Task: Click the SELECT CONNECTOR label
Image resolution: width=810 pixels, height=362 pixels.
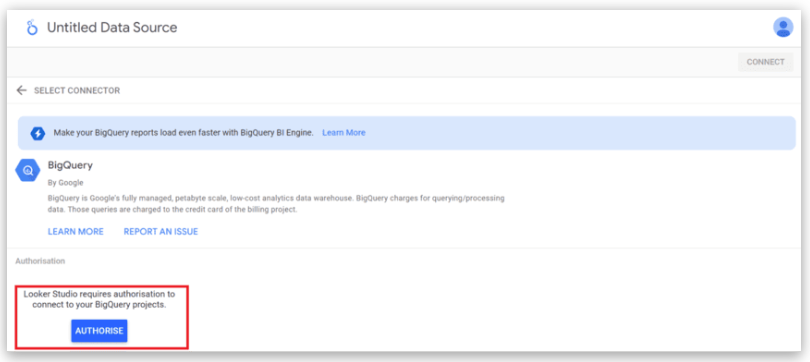Action: click(77, 91)
